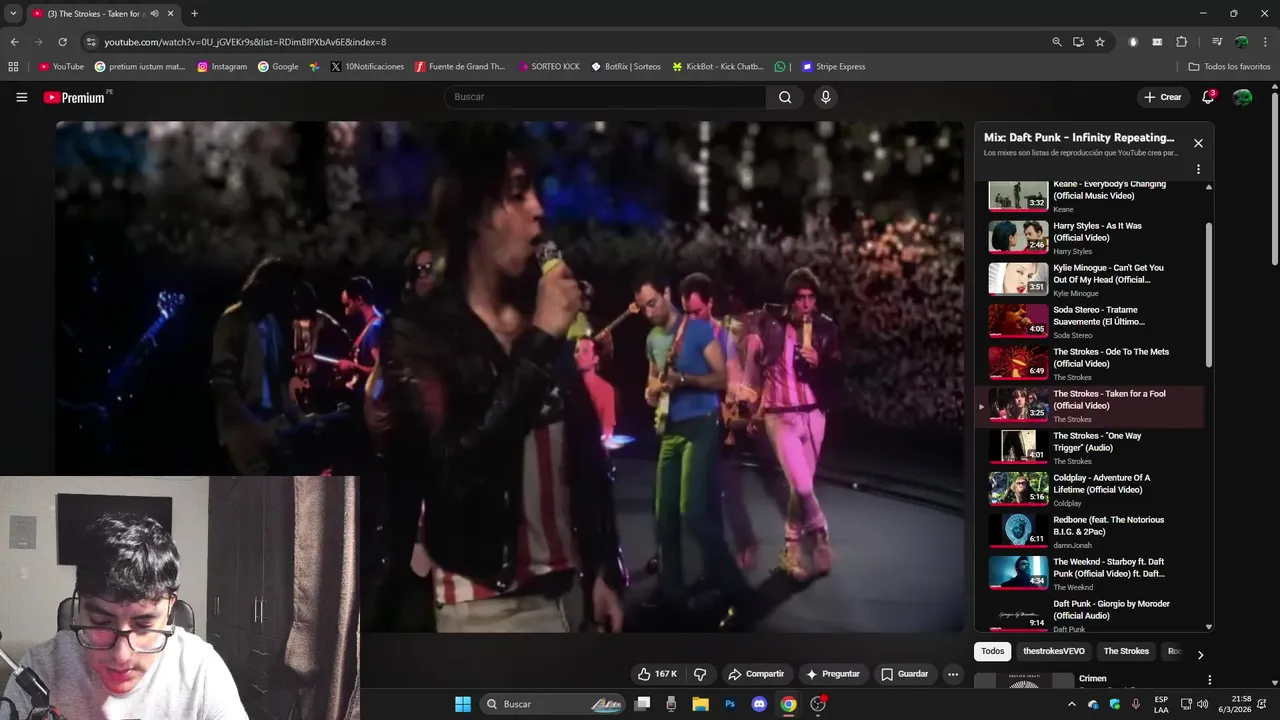Show hidden system tray icons
Viewport: 1280px width, 720px height.
(x=1072, y=704)
